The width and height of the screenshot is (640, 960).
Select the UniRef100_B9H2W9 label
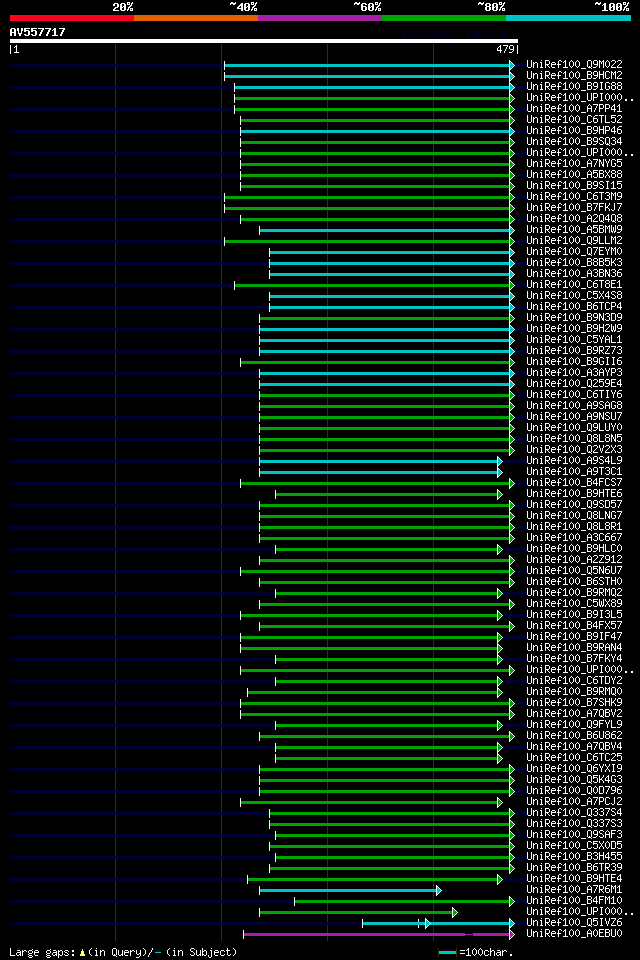coord(574,329)
